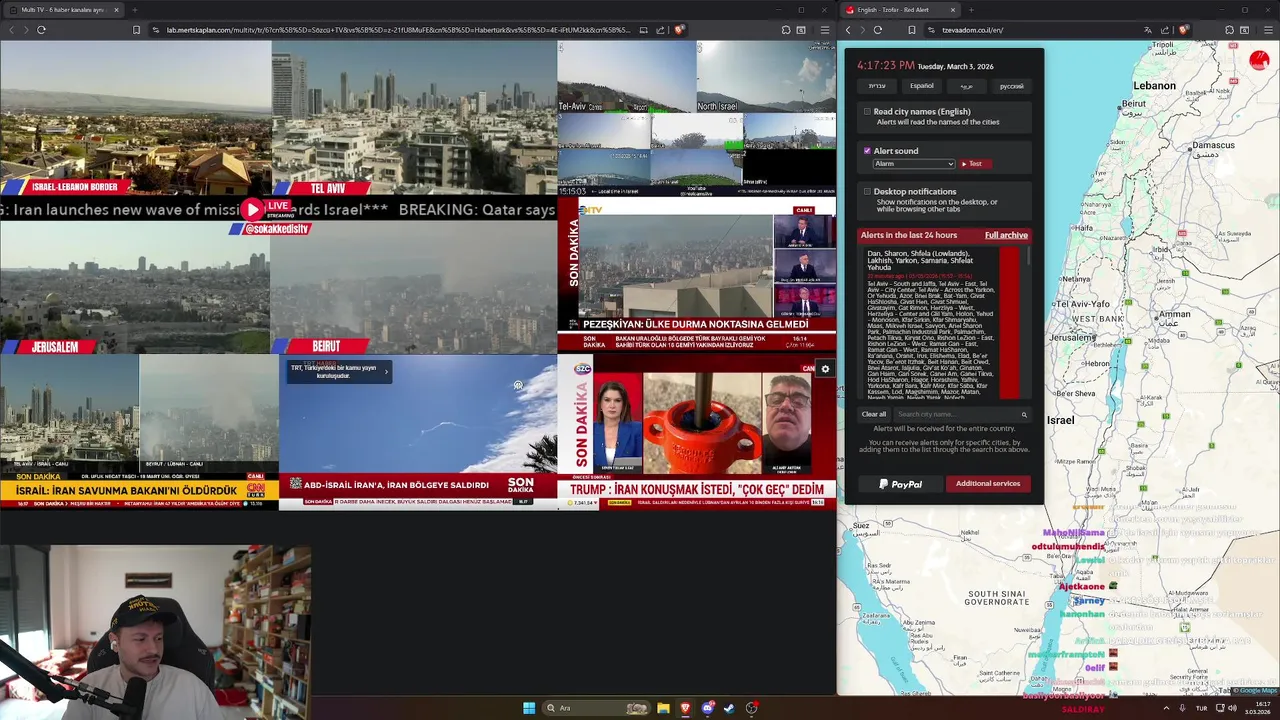Click the Windows taskbar search box
Viewport: 1280px width, 720px height.
(x=596, y=708)
